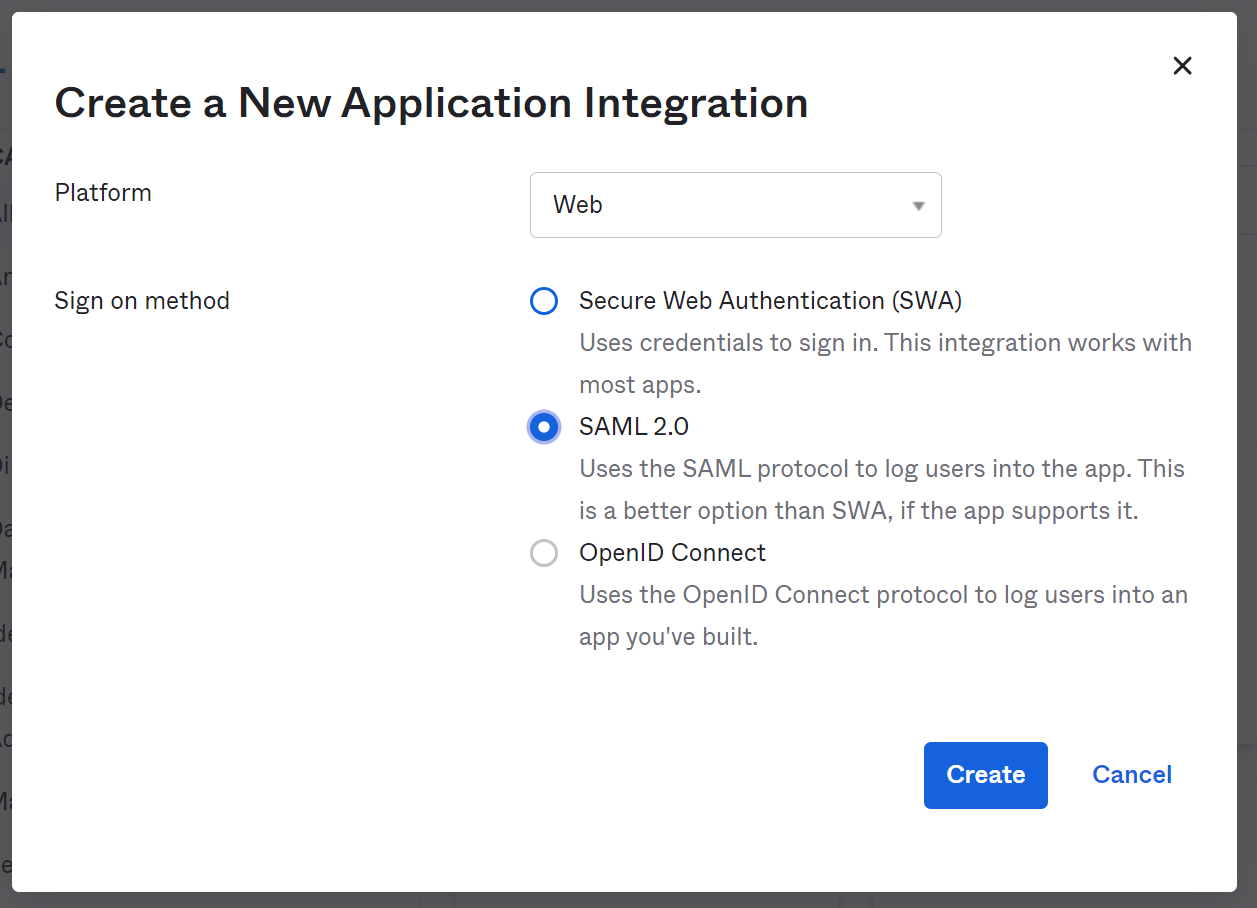The width and height of the screenshot is (1257, 908).
Task: Click the SAML 2.0 label text
Action: tap(634, 426)
